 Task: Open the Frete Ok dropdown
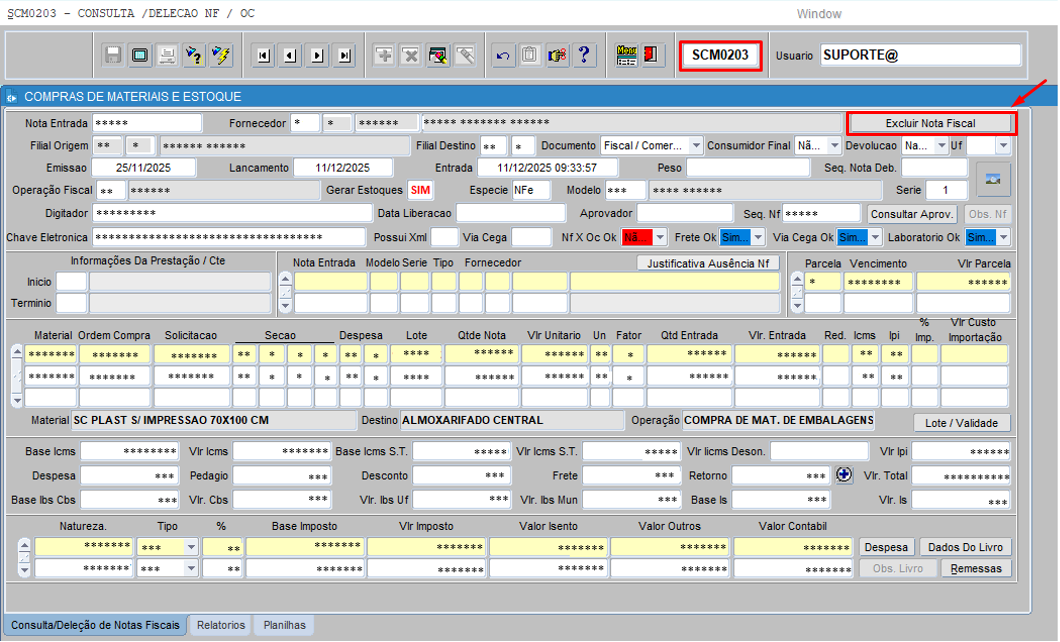759,238
